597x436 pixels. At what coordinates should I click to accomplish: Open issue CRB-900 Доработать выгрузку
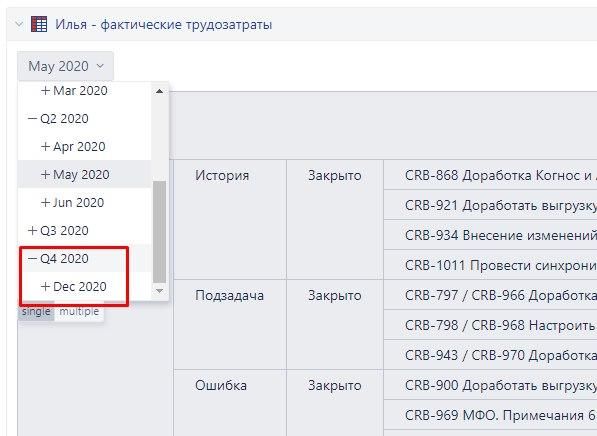click(501, 385)
